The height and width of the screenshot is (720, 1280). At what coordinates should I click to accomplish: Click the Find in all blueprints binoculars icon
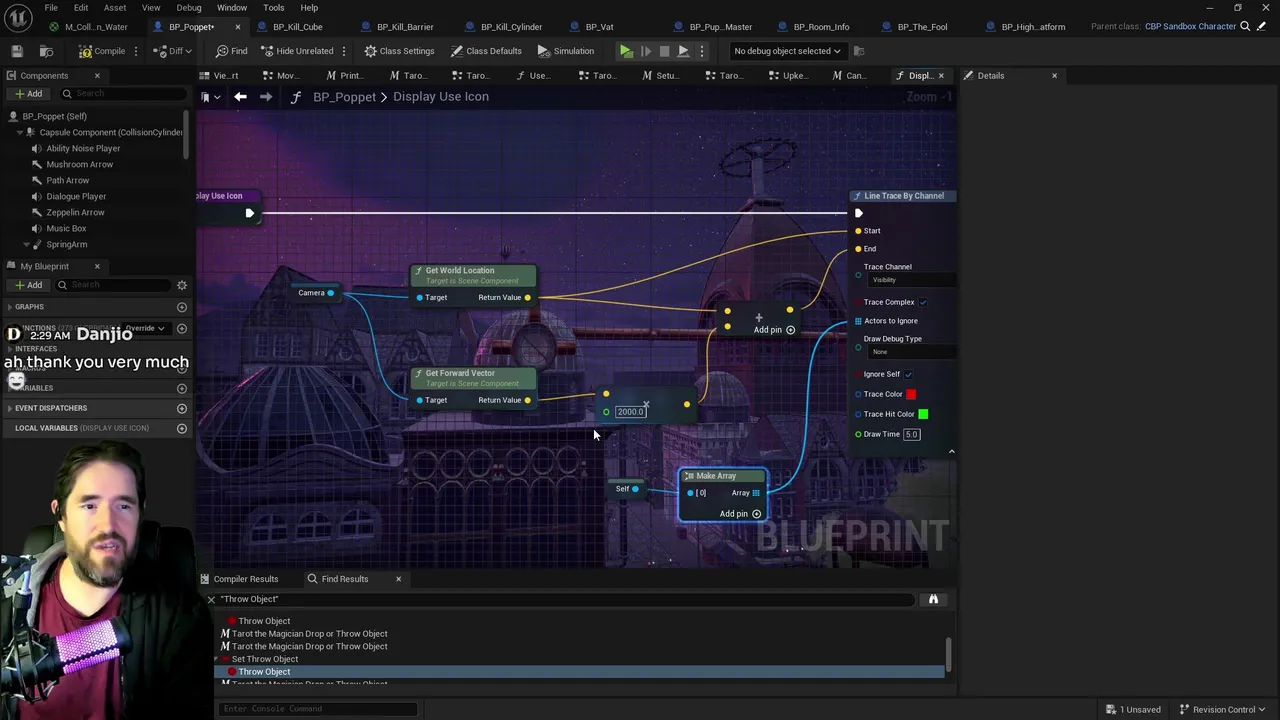click(933, 599)
